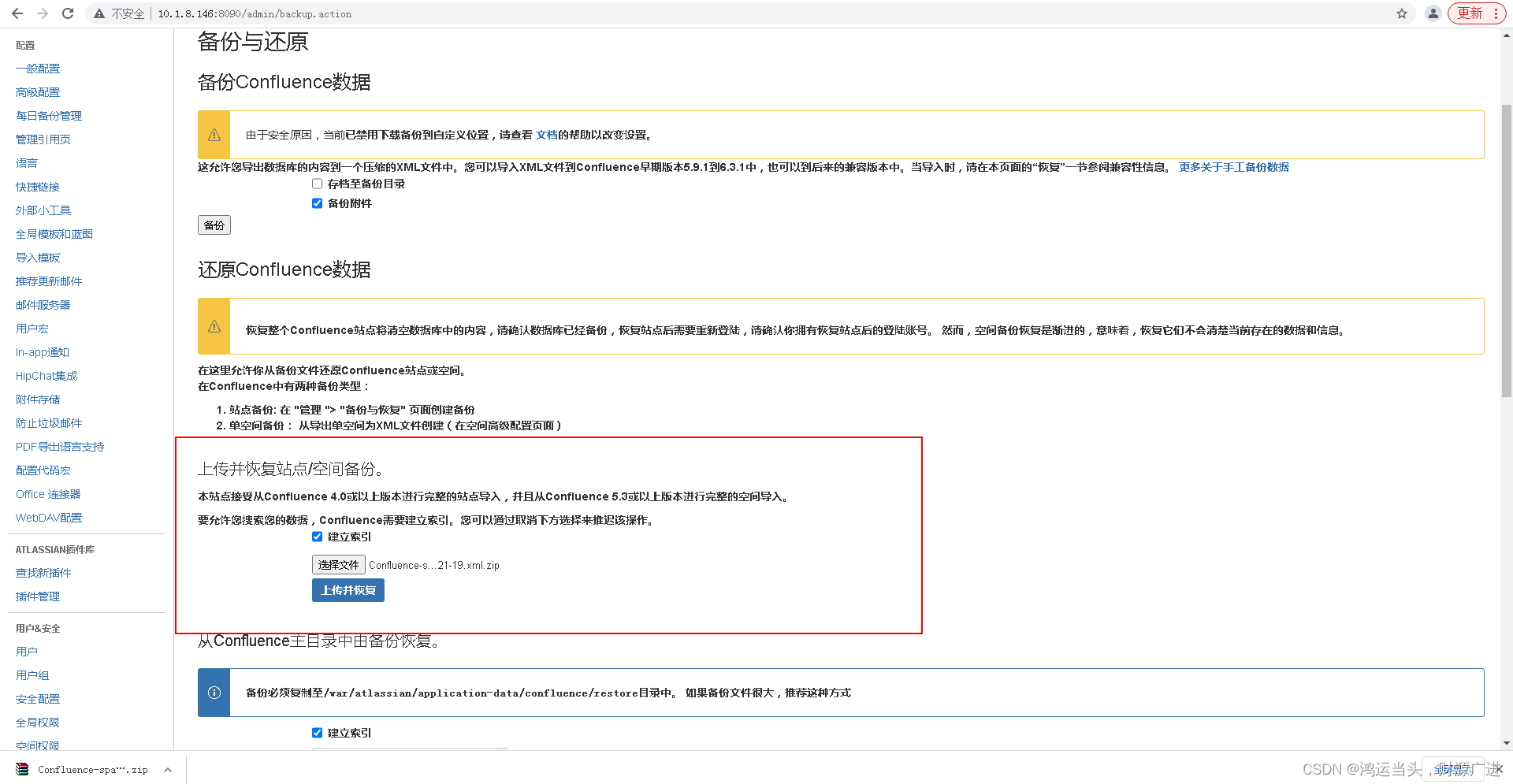Select WebDAV配置 sidebar link
This screenshot has width=1513, height=784.
tap(49, 518)
